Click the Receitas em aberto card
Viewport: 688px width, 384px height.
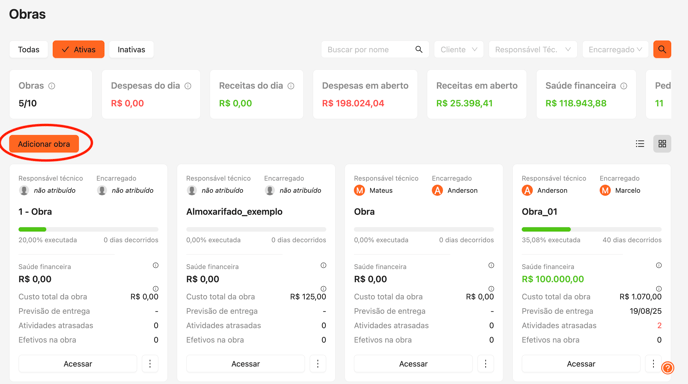(x=477, y=94)
